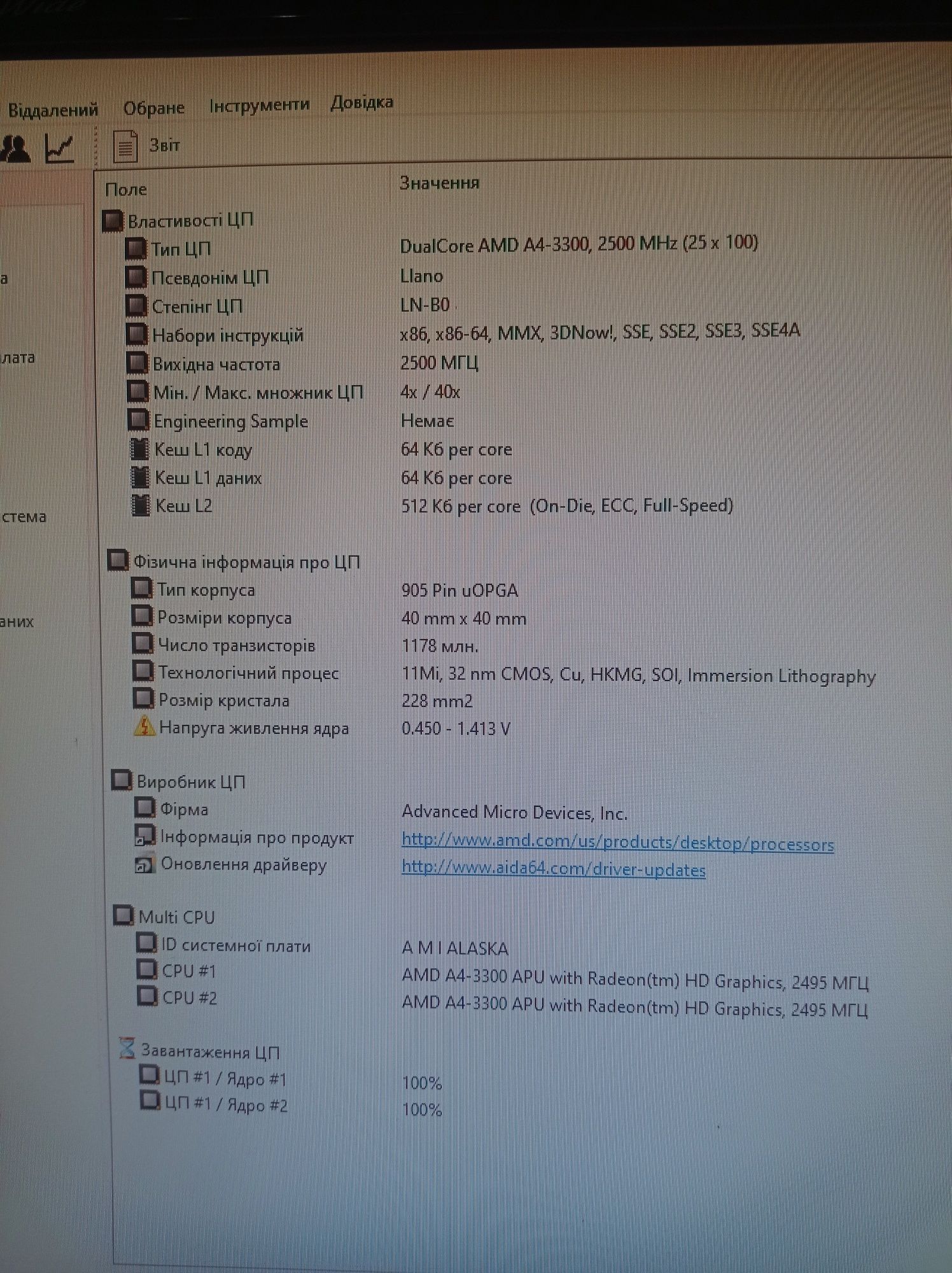The height and width of the screenshot is (1273, 952).
Task: Select the x86, x86-64, MMX instruction sets value
Action: (x=600, y=332)
